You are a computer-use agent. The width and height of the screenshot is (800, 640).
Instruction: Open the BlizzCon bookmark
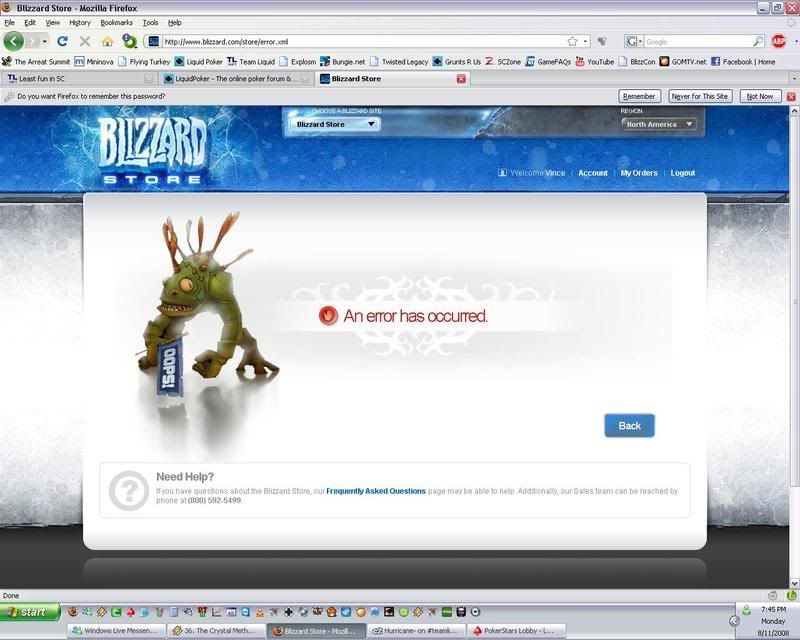point(637,62)
